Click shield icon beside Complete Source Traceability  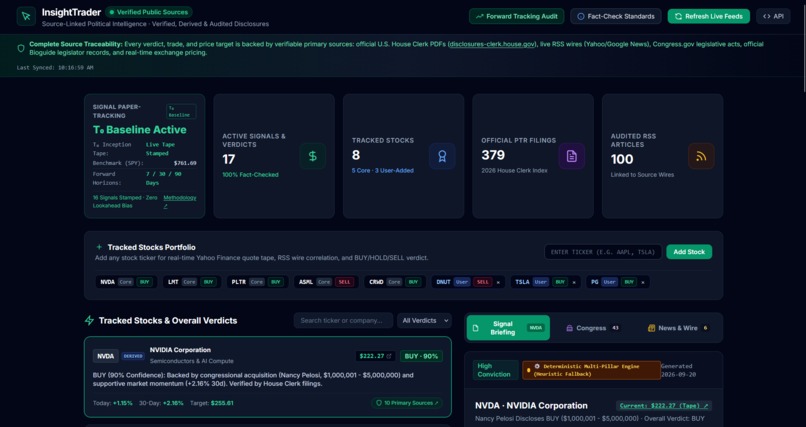[21, 48]
